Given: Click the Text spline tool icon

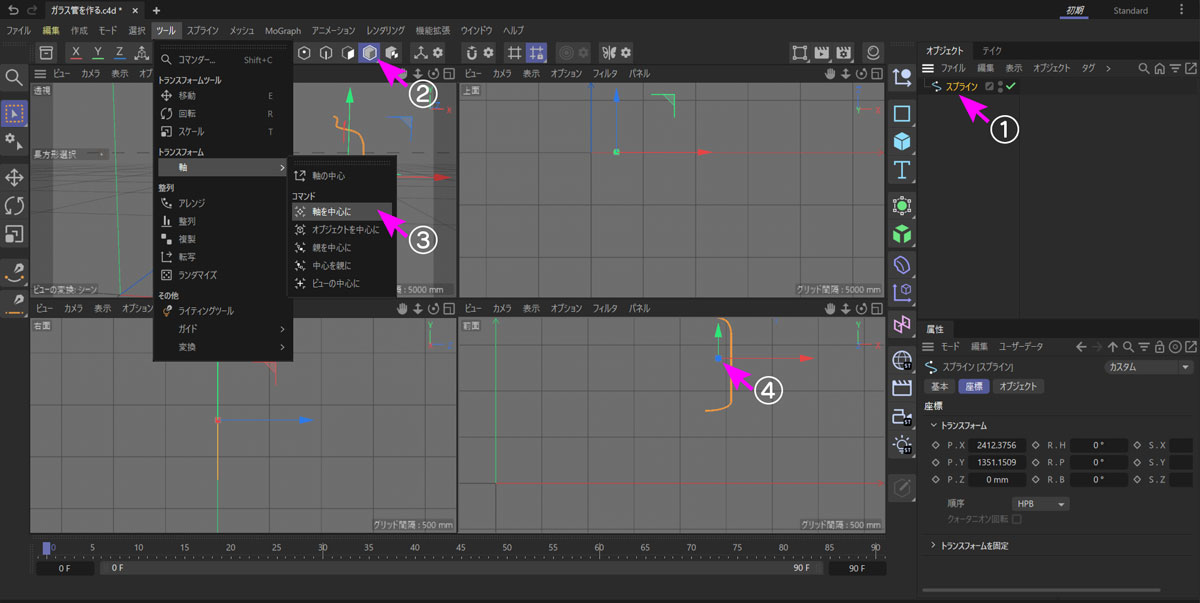Looking at the screenshot, I should (902, 169).
